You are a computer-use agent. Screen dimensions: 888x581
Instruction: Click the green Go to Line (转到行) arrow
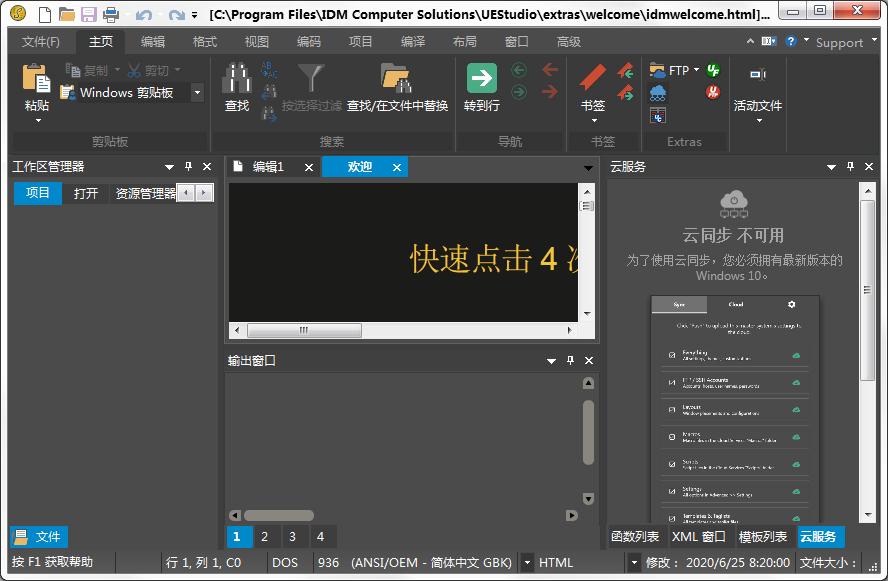482,80
